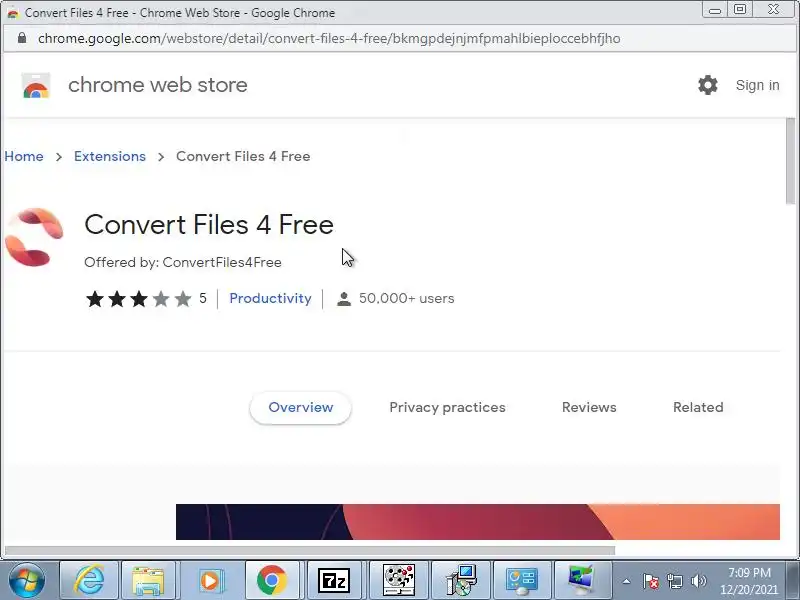Click the Sign in link
The height and width of the screenshot is (600, 800).
757,85
